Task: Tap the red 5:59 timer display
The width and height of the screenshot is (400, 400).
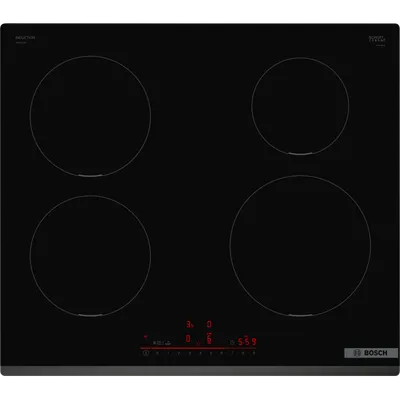Action: 247,342
